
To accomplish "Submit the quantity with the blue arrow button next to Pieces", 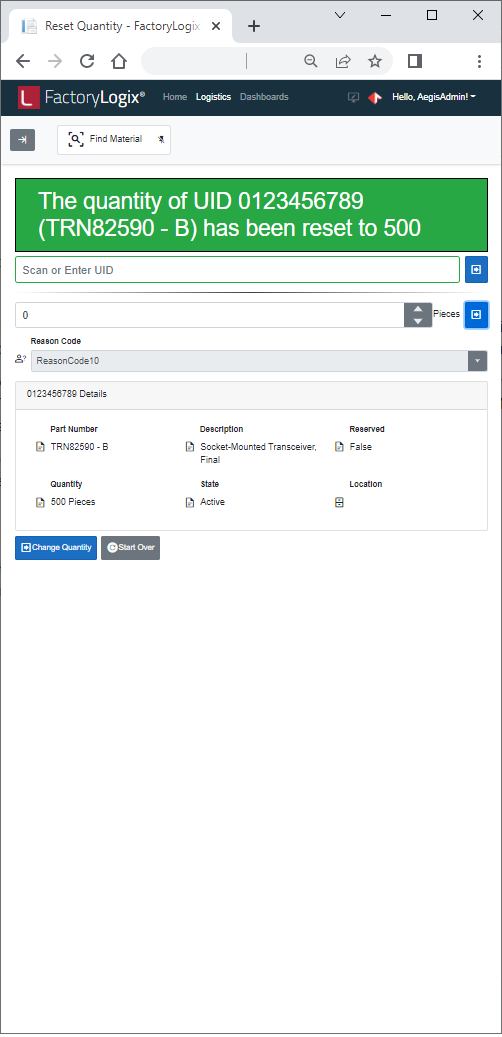I will click(476, 315).
